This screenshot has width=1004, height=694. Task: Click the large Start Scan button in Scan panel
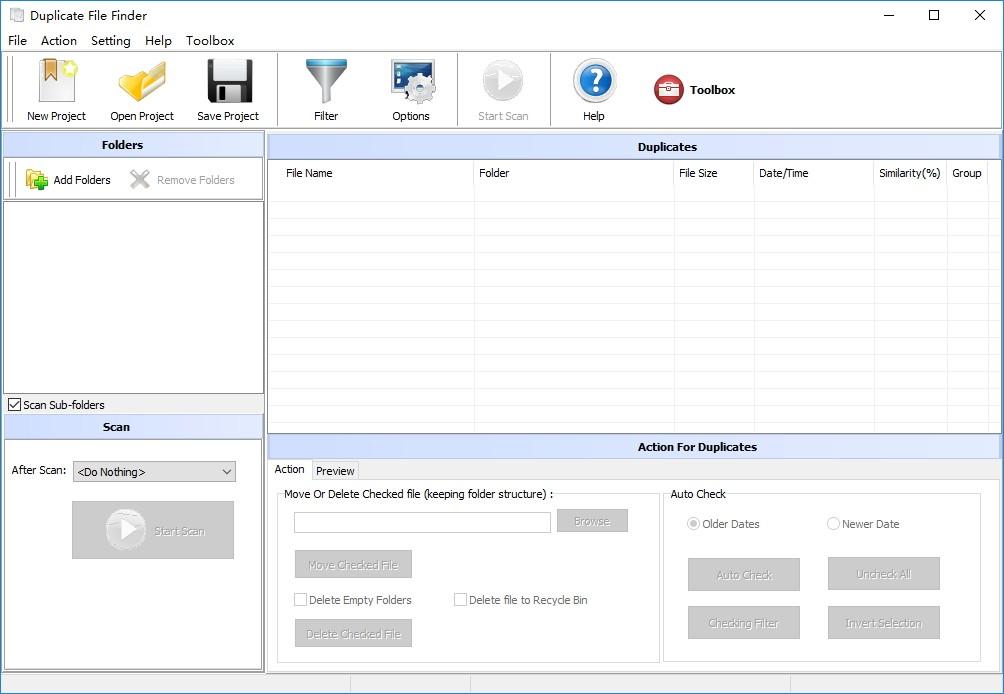[153, 530]
